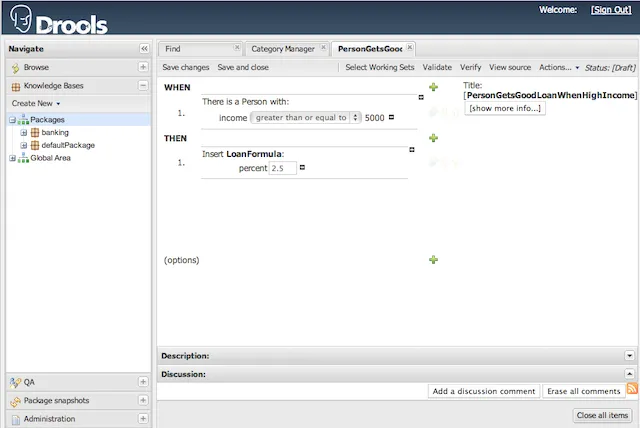
Task: Expand the banking package node
Action: 24,133
